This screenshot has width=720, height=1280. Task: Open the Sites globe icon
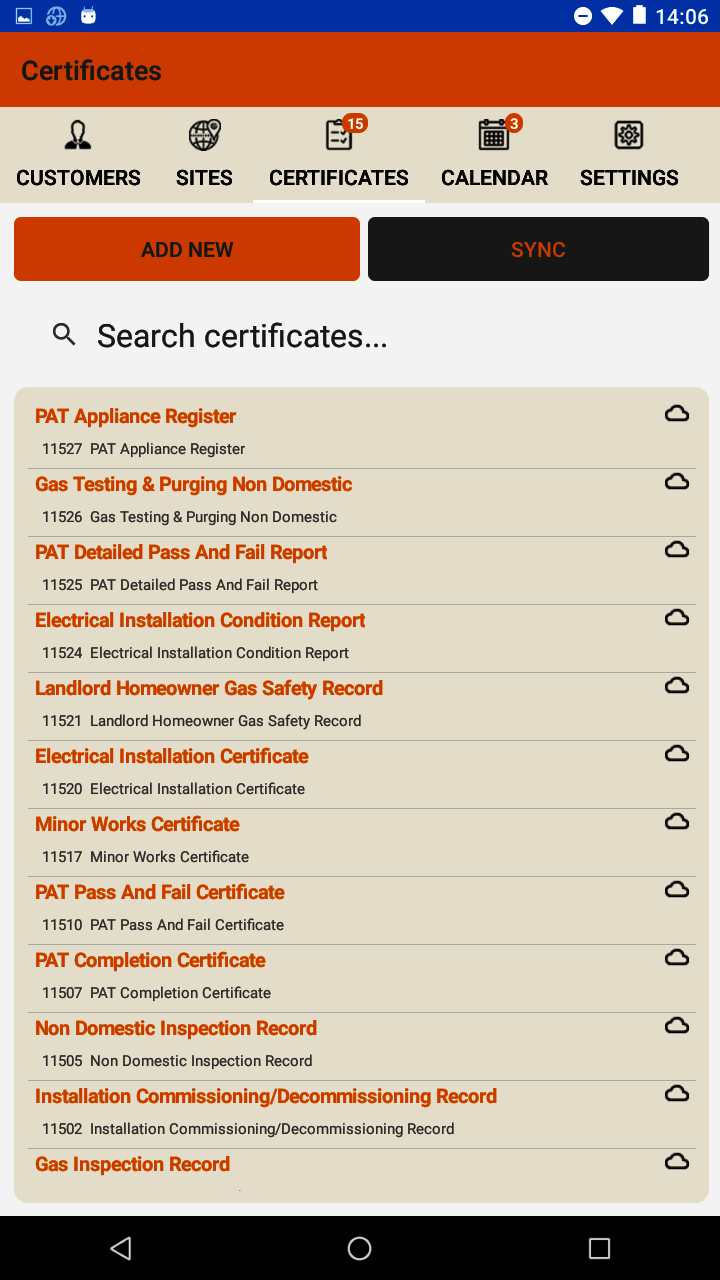pyautogui.click(x=204, y=135)
